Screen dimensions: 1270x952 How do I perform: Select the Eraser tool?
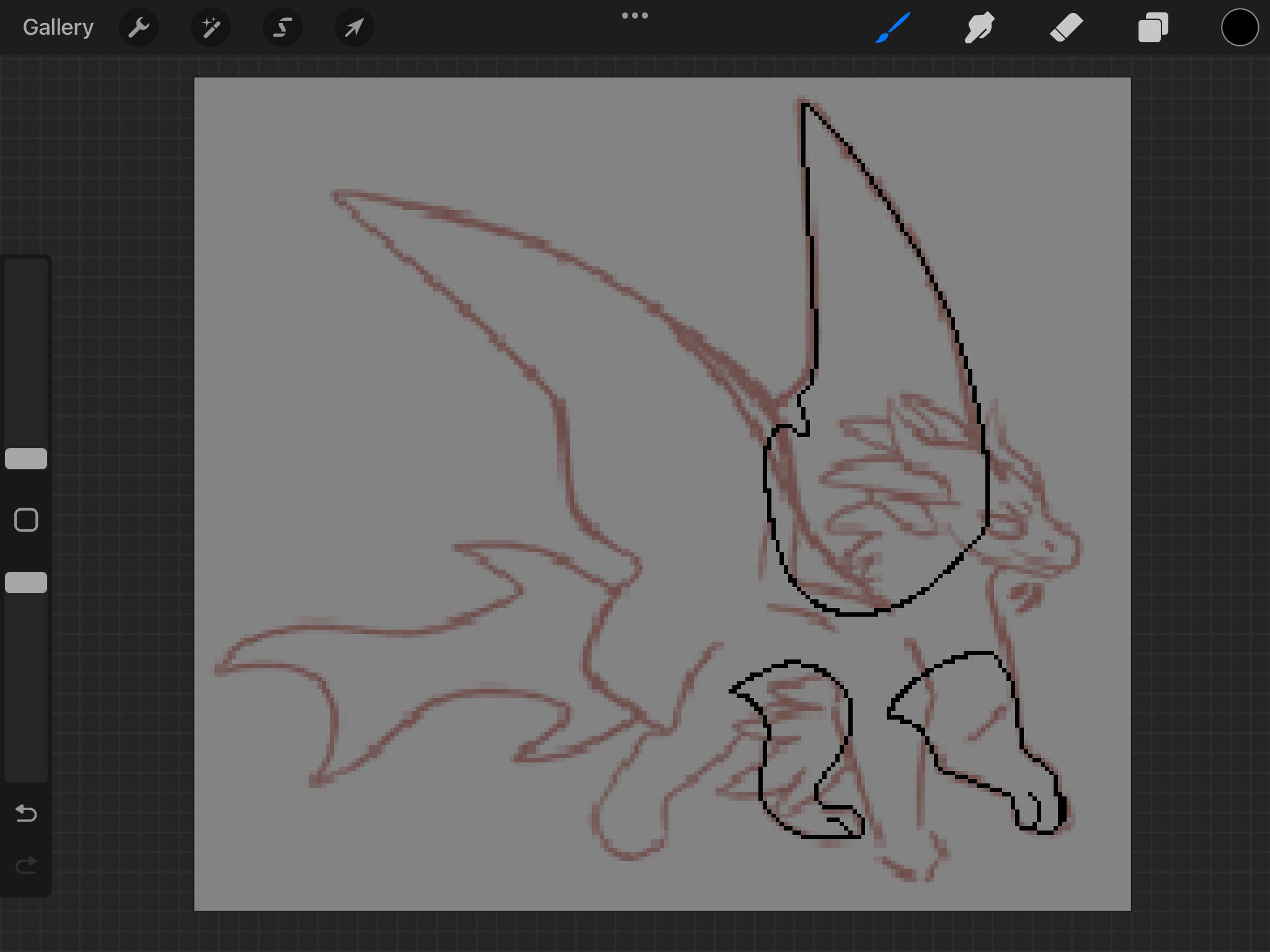(1067, 27)
